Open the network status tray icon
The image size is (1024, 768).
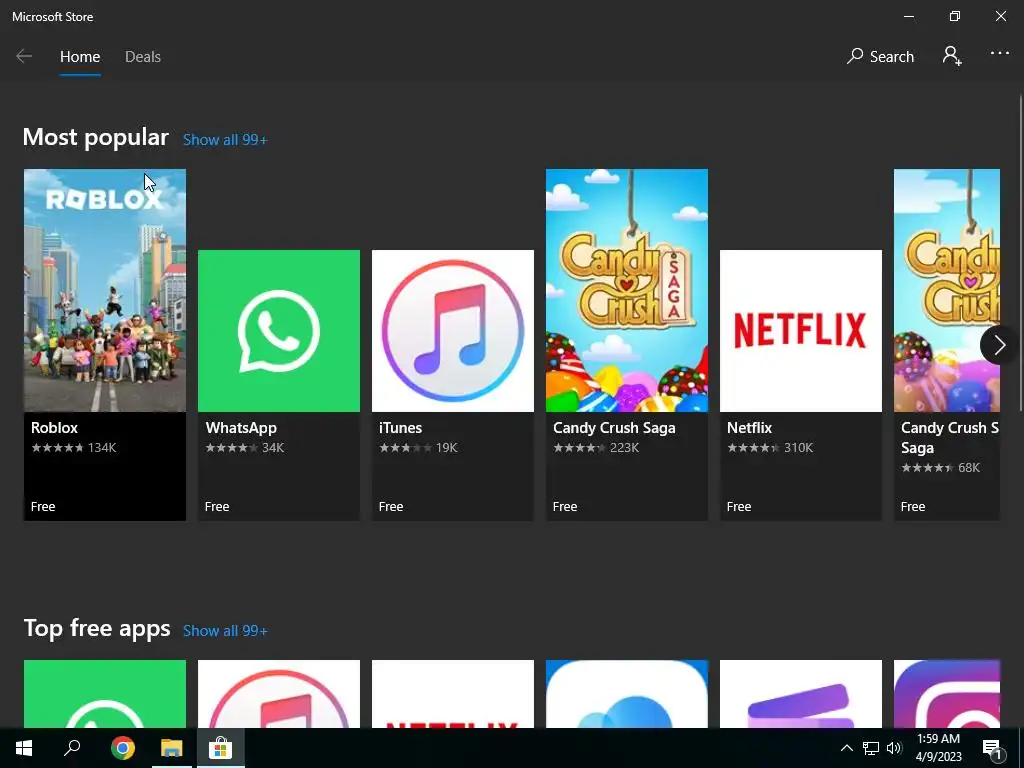tap(871, 748)
